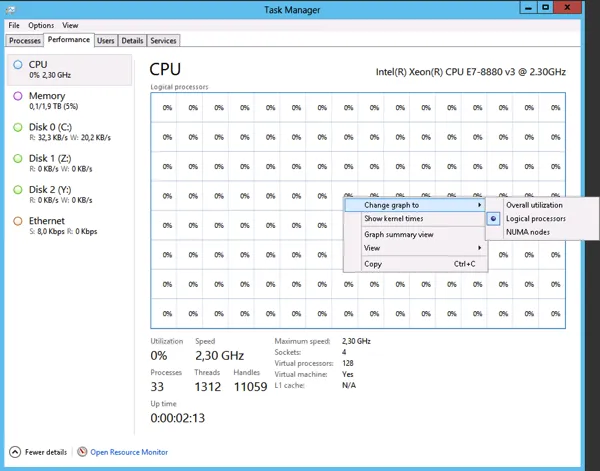Switch to the Processes tab
The height and width of the screenshot is (471, 600).
[x=24, y=41]
